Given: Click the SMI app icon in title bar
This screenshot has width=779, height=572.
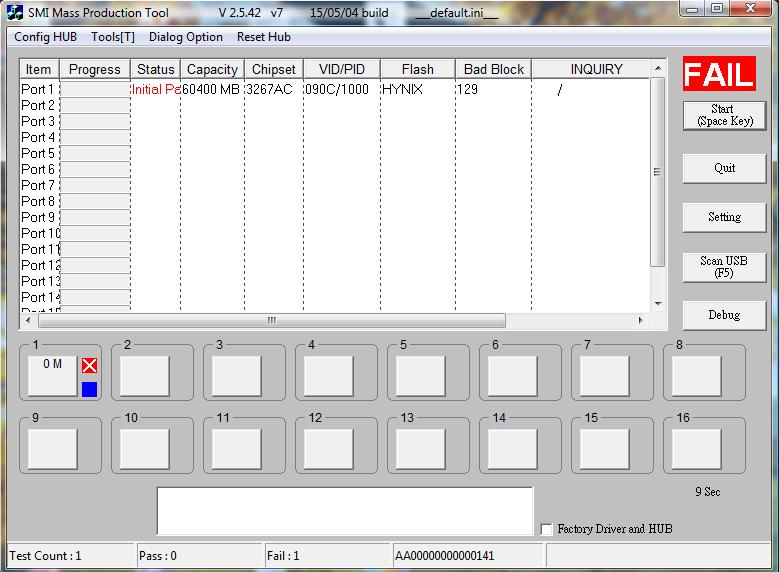Looking at the screenshot, I should (x=15, y=12).
